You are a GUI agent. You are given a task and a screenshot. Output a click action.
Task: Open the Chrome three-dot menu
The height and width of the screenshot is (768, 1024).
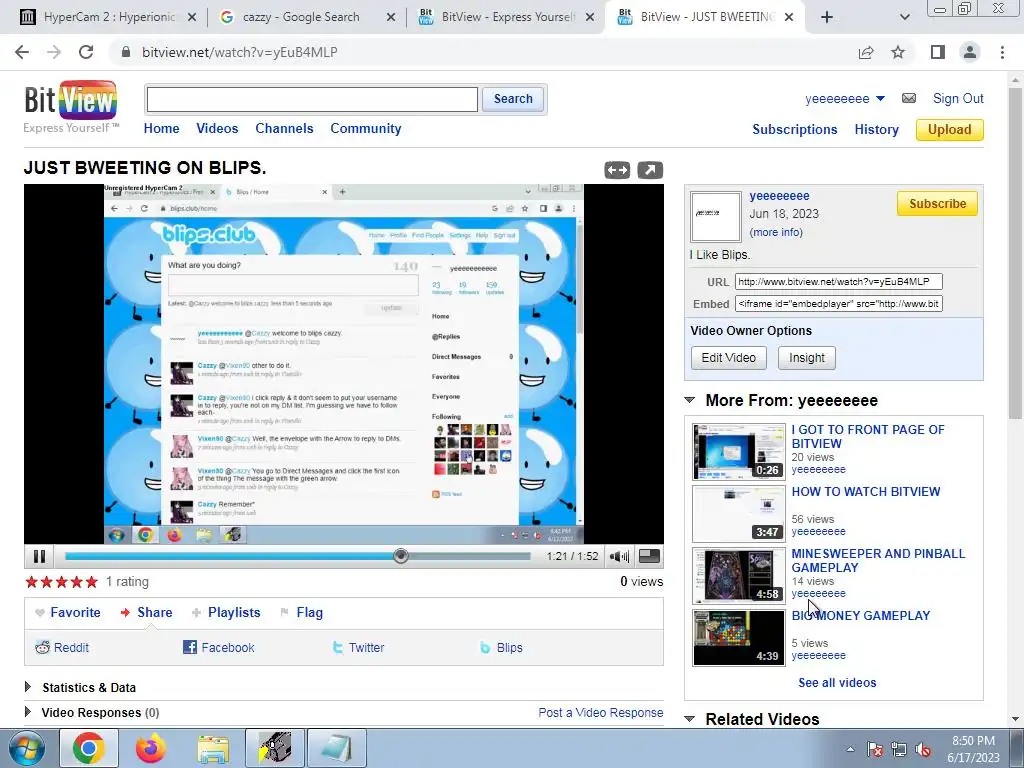pos(1002,52)
